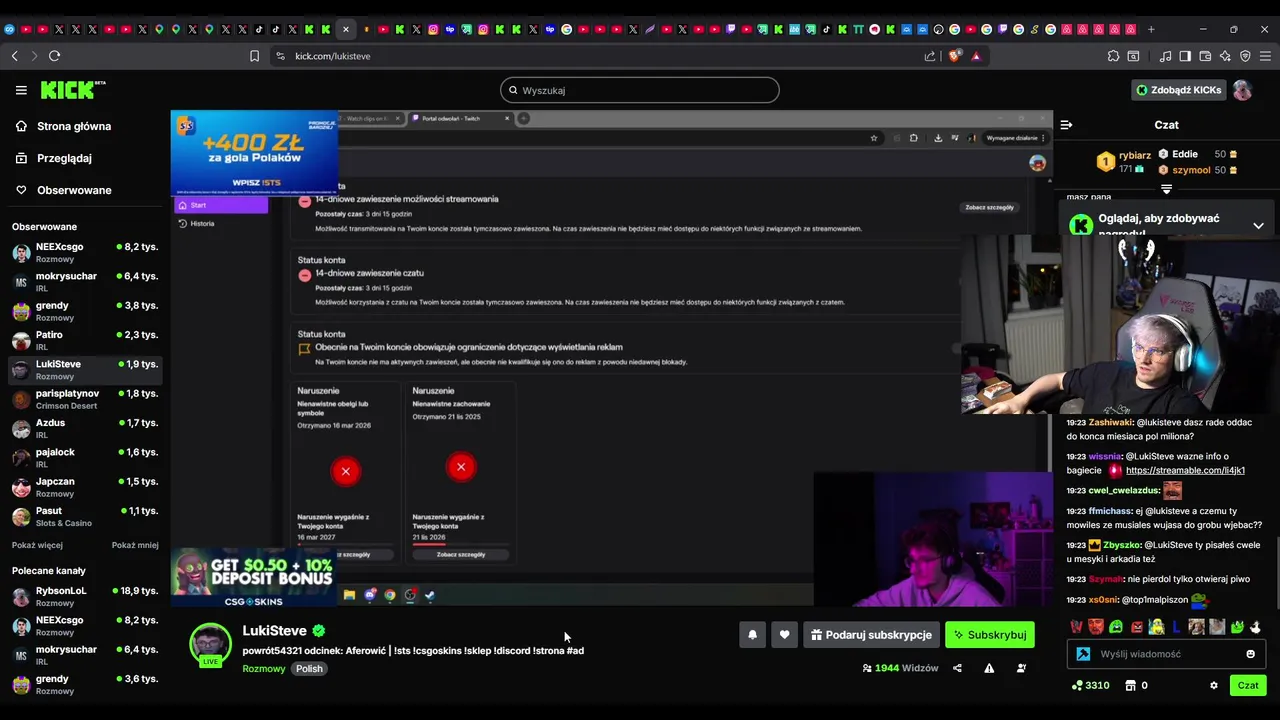Click the address bar URL kick.com/lukisteve
Image resolution: width=1280 pixels, height=720 pixels.
tap(333, 56)
